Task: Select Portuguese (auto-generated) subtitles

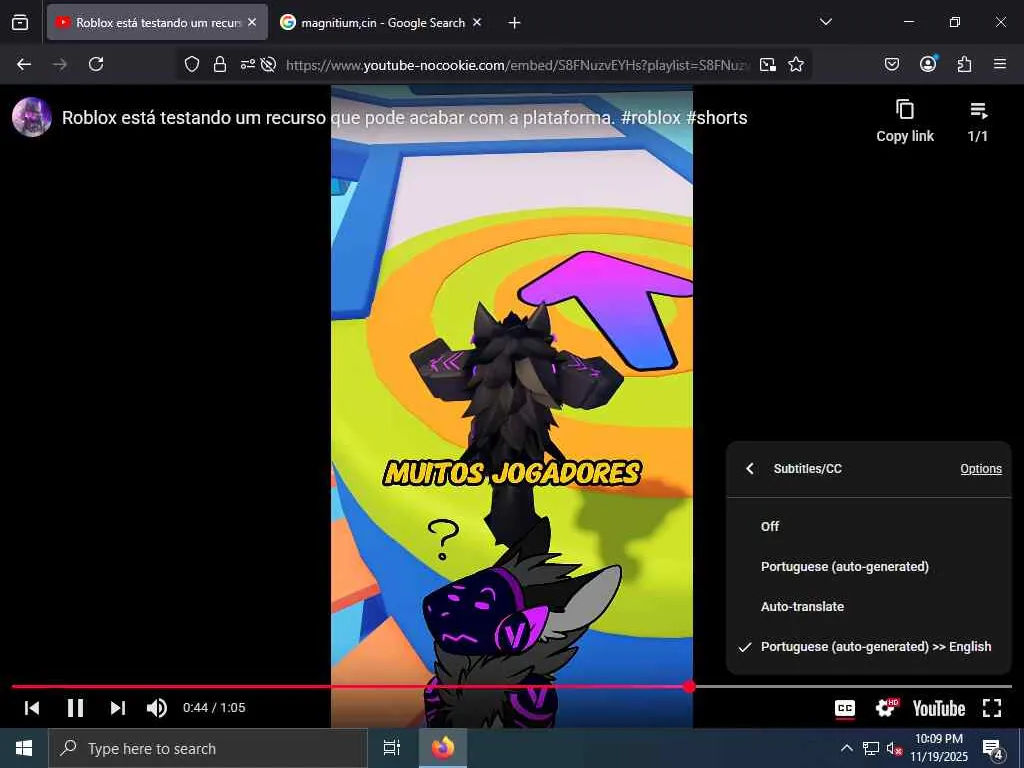Action: tap(869, 566)
